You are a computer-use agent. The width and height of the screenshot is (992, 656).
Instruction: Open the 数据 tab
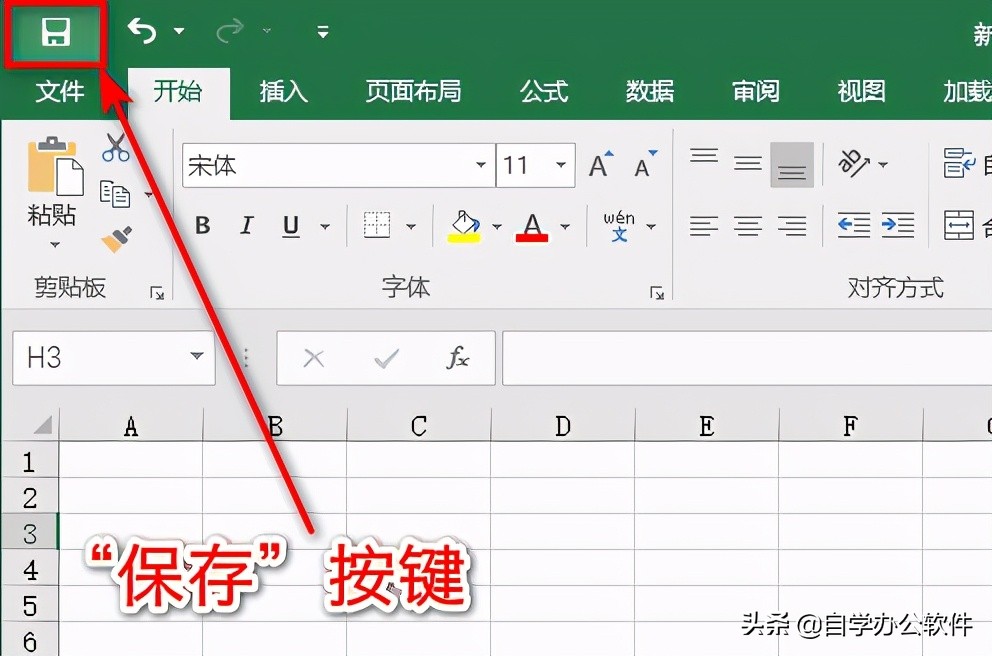coord(650,92)
